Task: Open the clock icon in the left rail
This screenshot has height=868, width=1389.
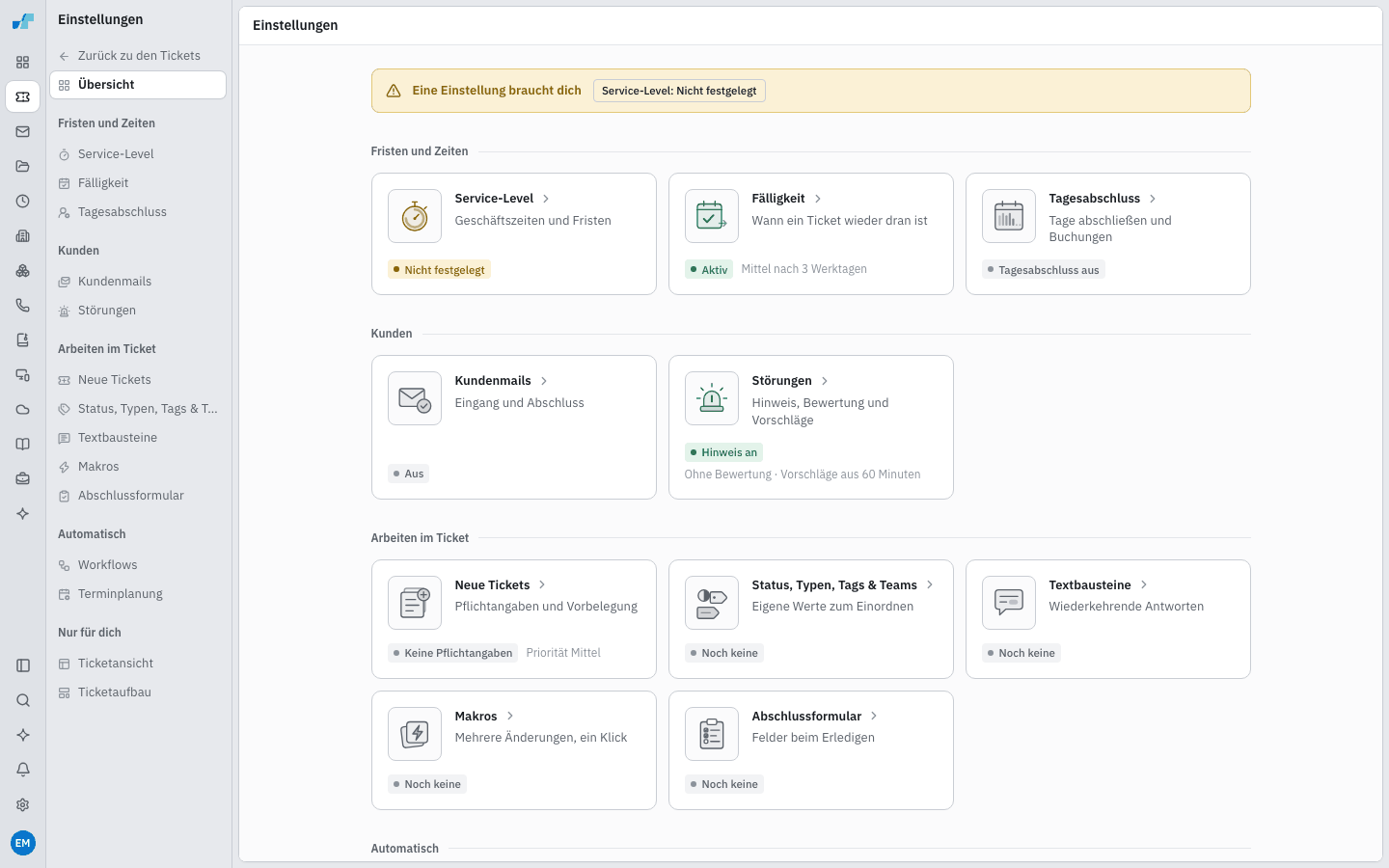Action: coord(23,201)
